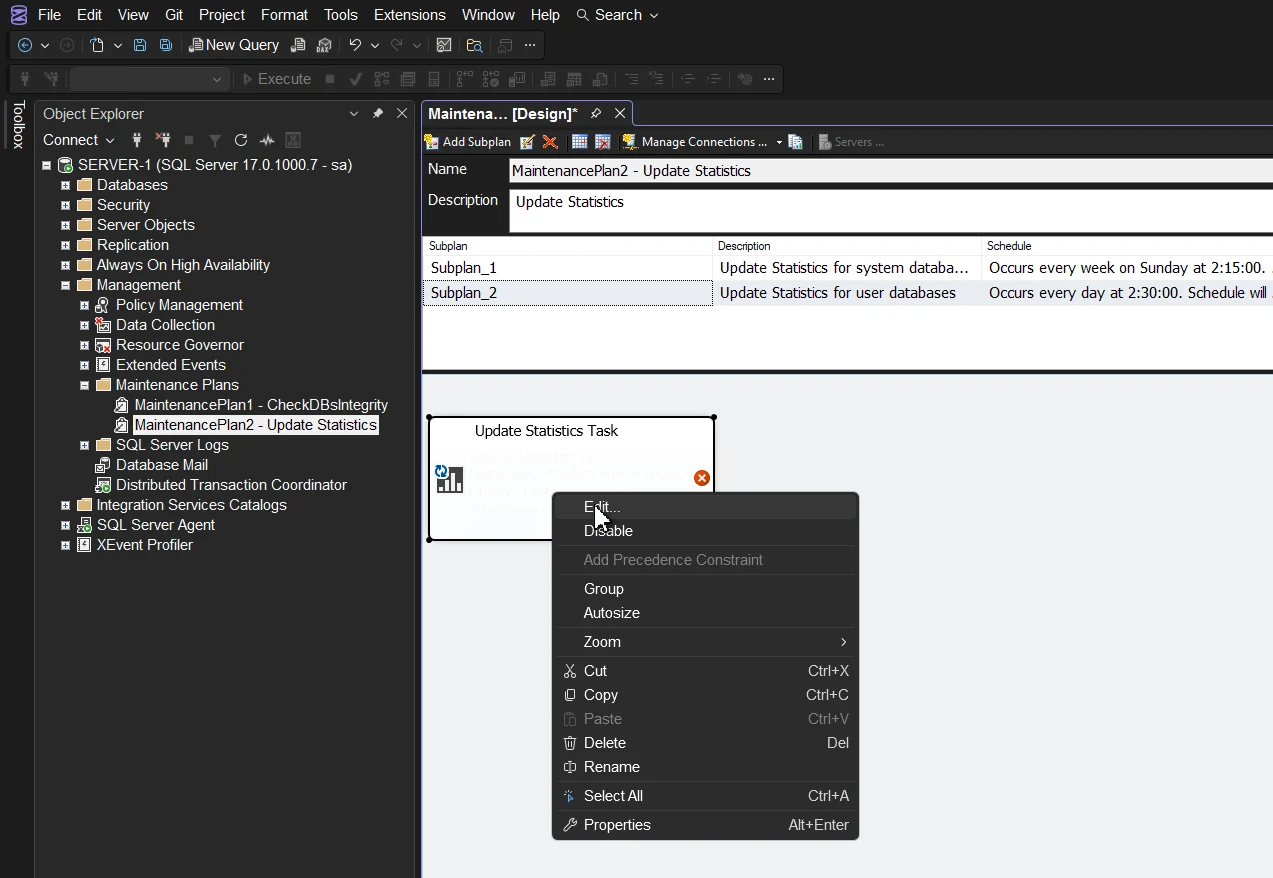
Task: Click the Disconnect icon in Object Explorer toolbar
Action: click(x=163, y=140)
